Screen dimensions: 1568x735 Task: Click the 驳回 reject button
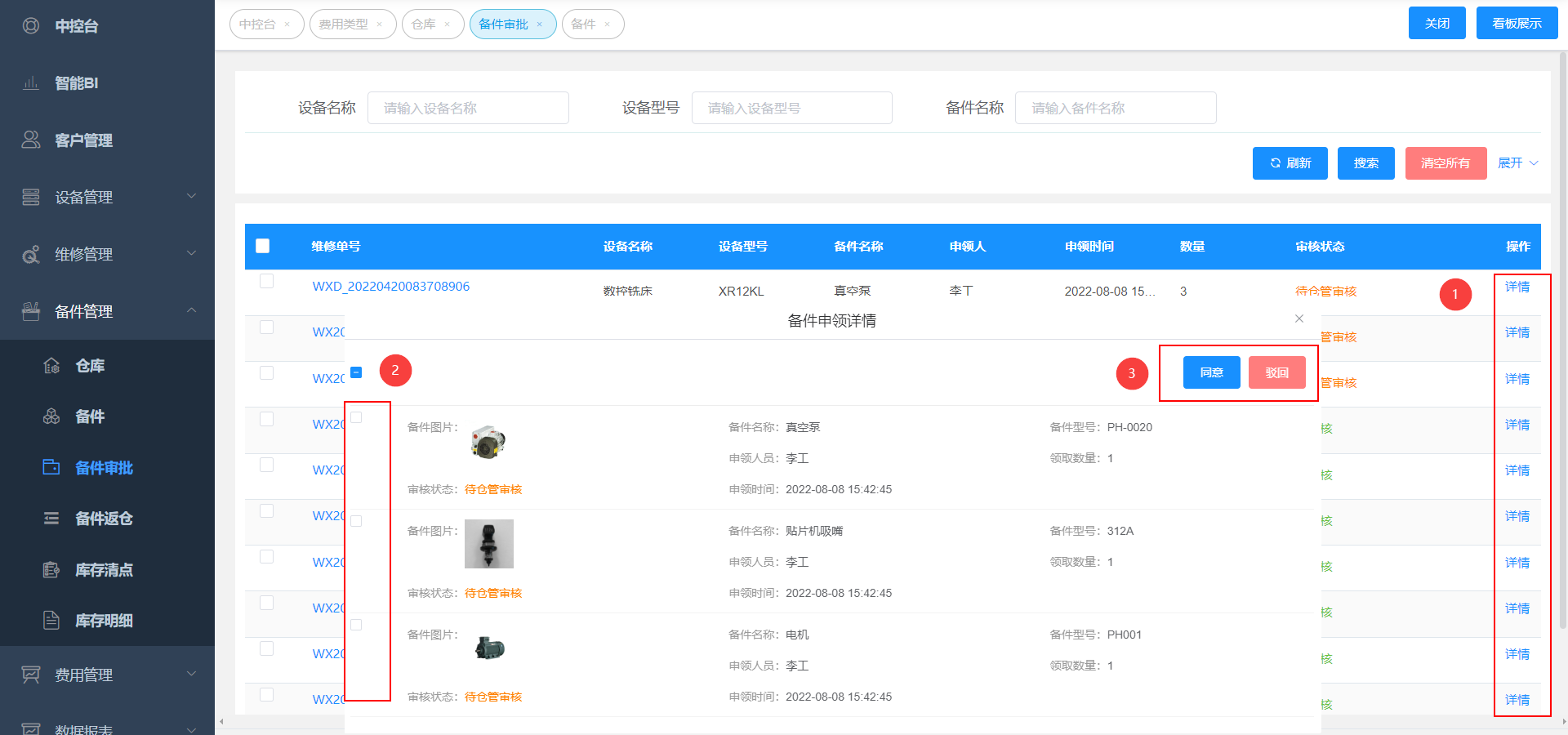[1276, 372]
